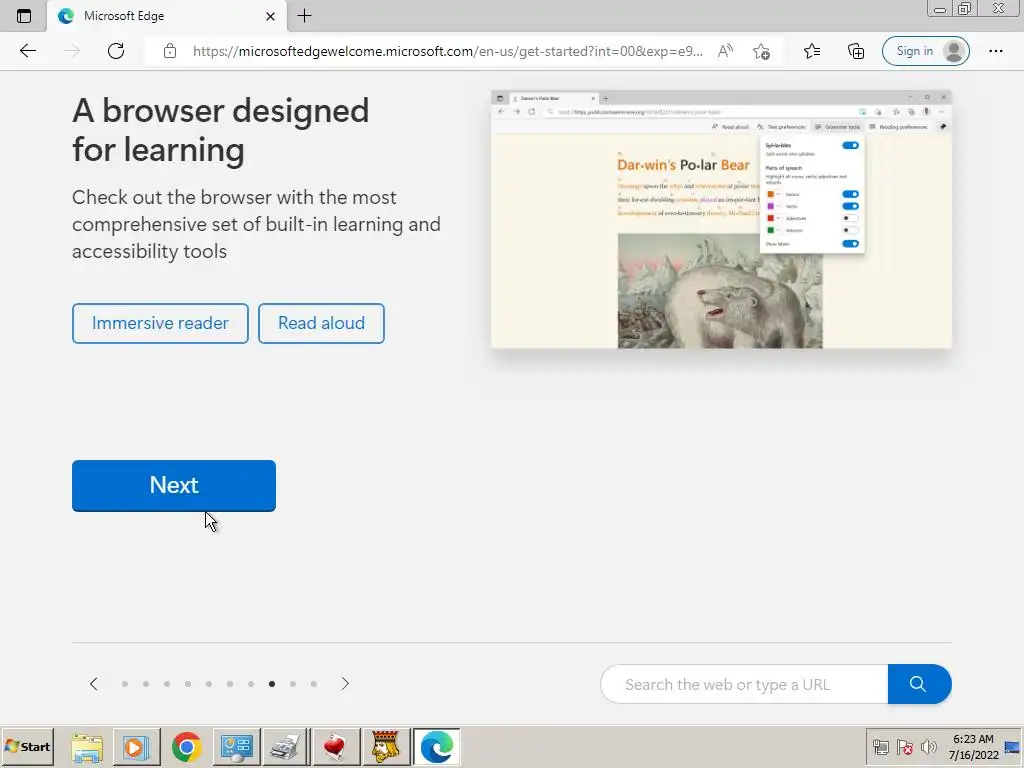Open the volume speaker tray icon
Viewport: 1024px width, 768px height.
[x=928, y=747]
